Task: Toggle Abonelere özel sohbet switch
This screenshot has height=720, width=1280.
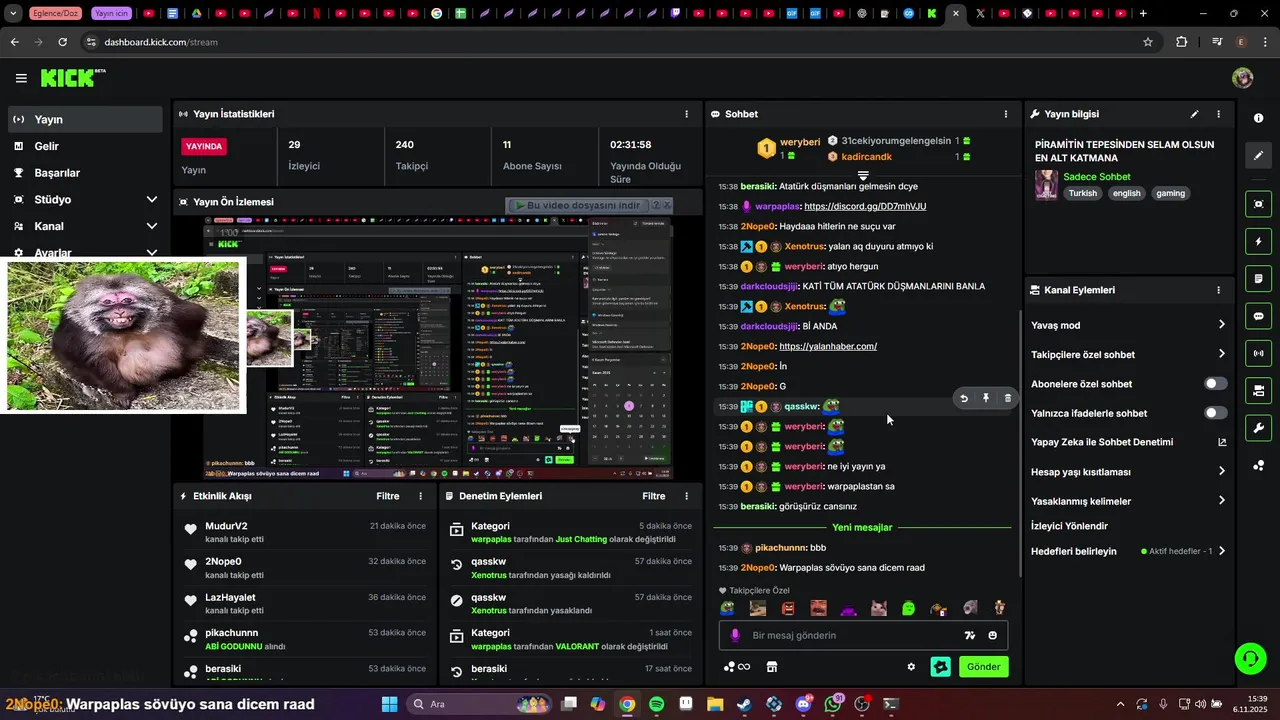Action: (1216, 384)
